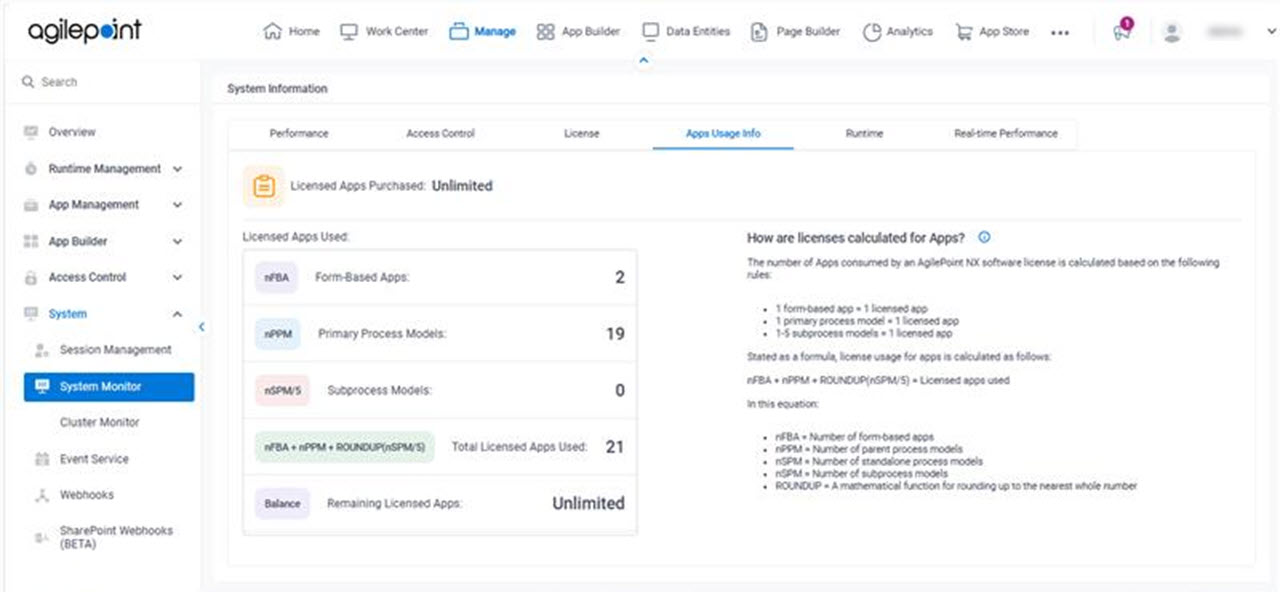Image resolution: width=1280 pixels, height=592 pixels.
Task: Click the Primary Process Models count 19
Action: 615,334
